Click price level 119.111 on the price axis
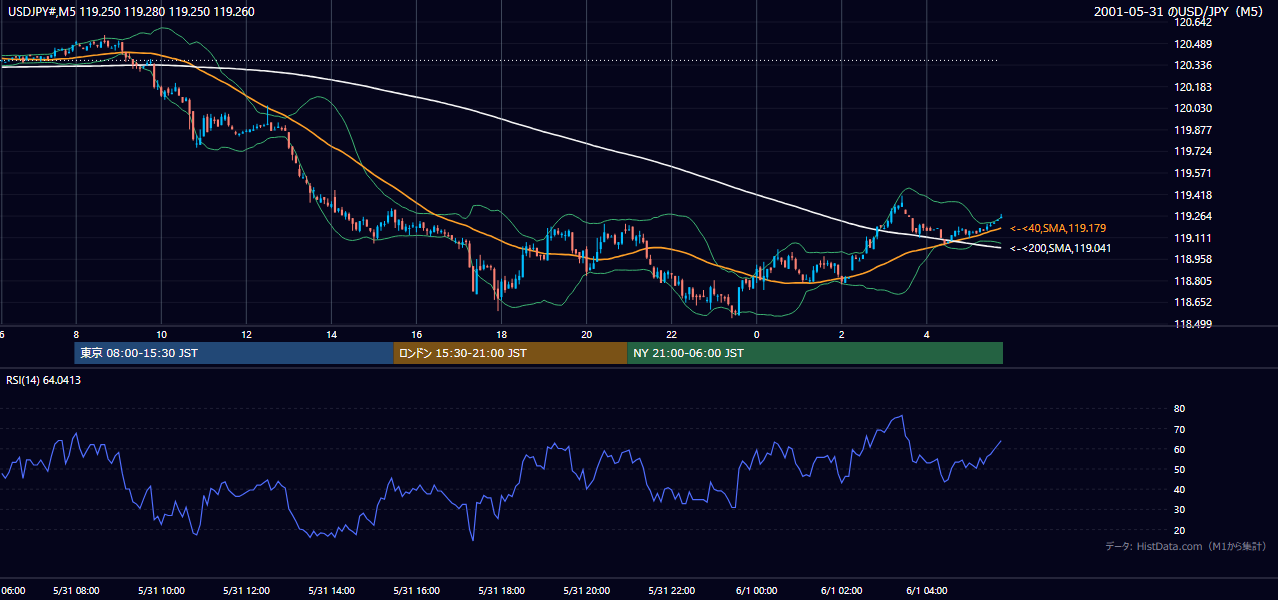This screenshot has width=1278, height=600. point(1194,238)
